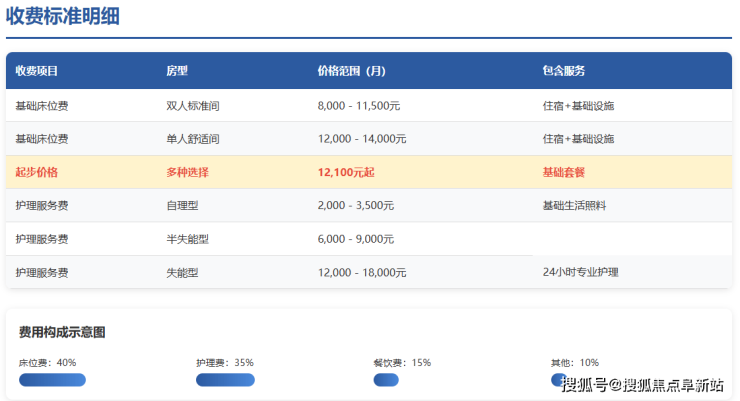
Task: Click the highlighted 起步价格 row label
Action: coord(37,172)
